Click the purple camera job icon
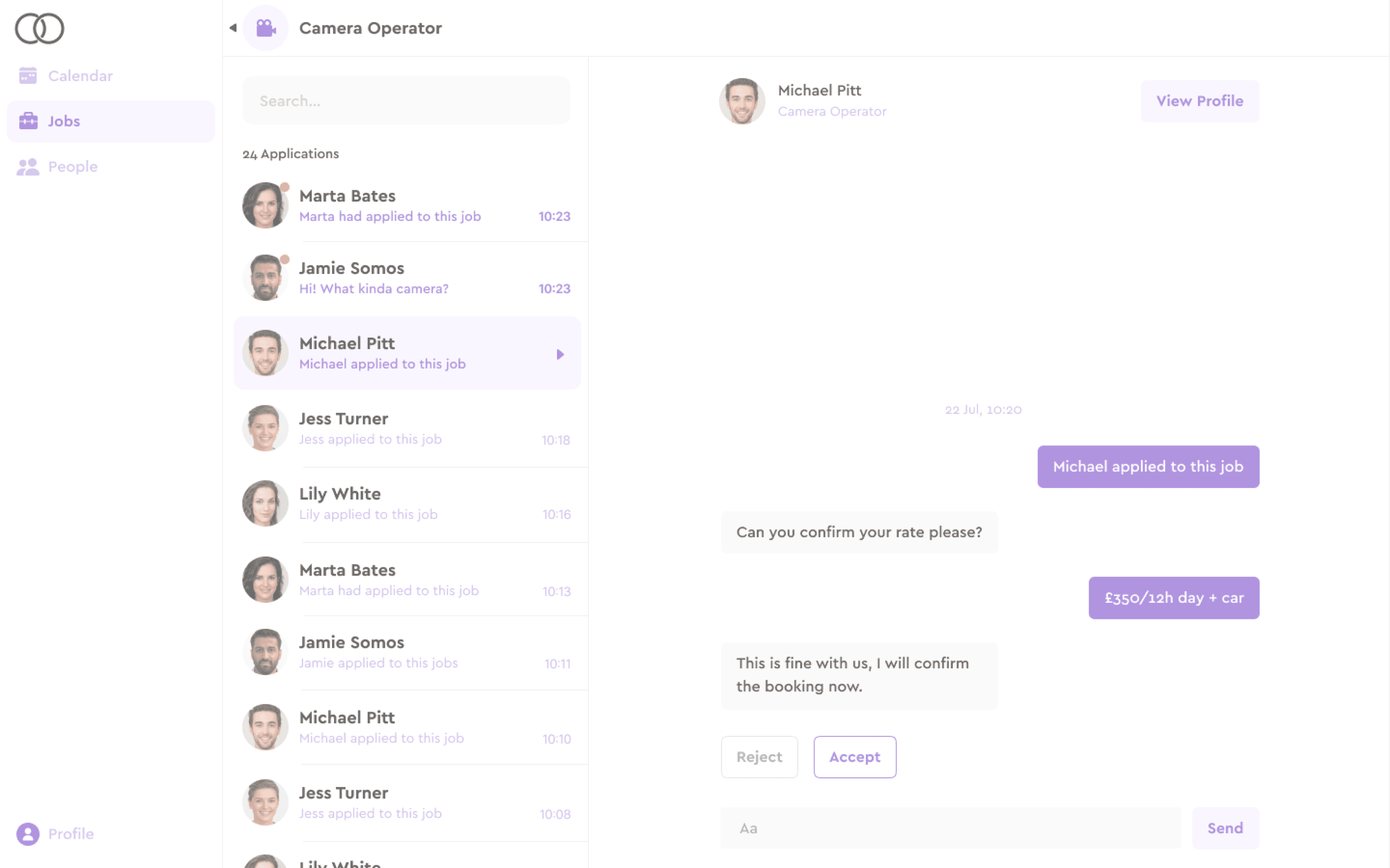Screen dimensions: 1390x868 pyautogui.click(x=265, y=28)
